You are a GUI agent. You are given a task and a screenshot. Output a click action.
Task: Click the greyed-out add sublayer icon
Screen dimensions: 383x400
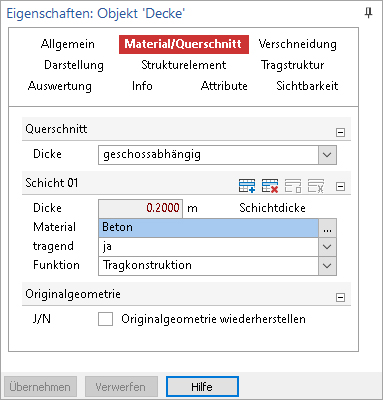pyautogui.click(x=293, y=186)
